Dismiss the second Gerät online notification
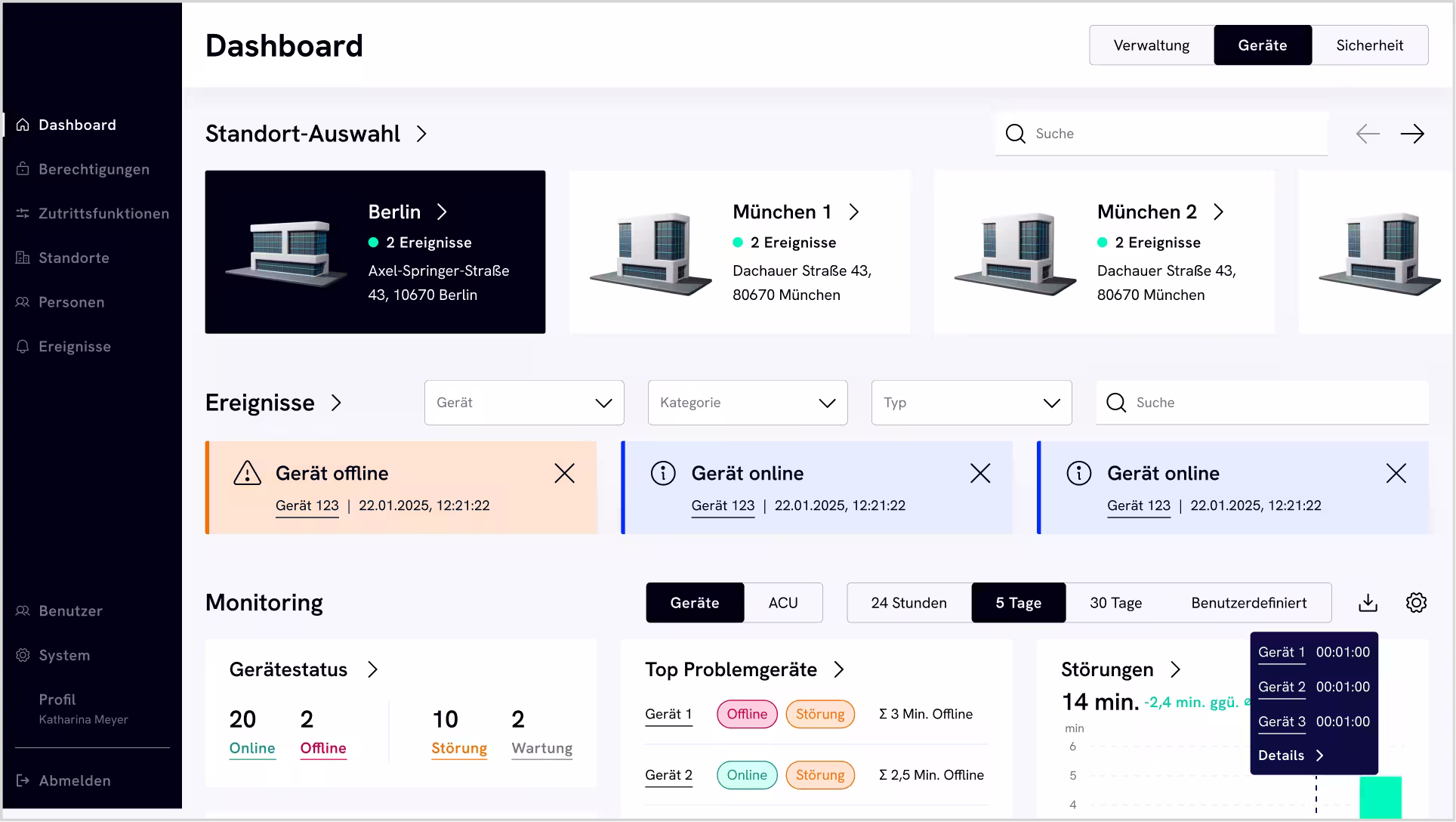Screen dimensions: 1456x822 [x=1396, y=473]
